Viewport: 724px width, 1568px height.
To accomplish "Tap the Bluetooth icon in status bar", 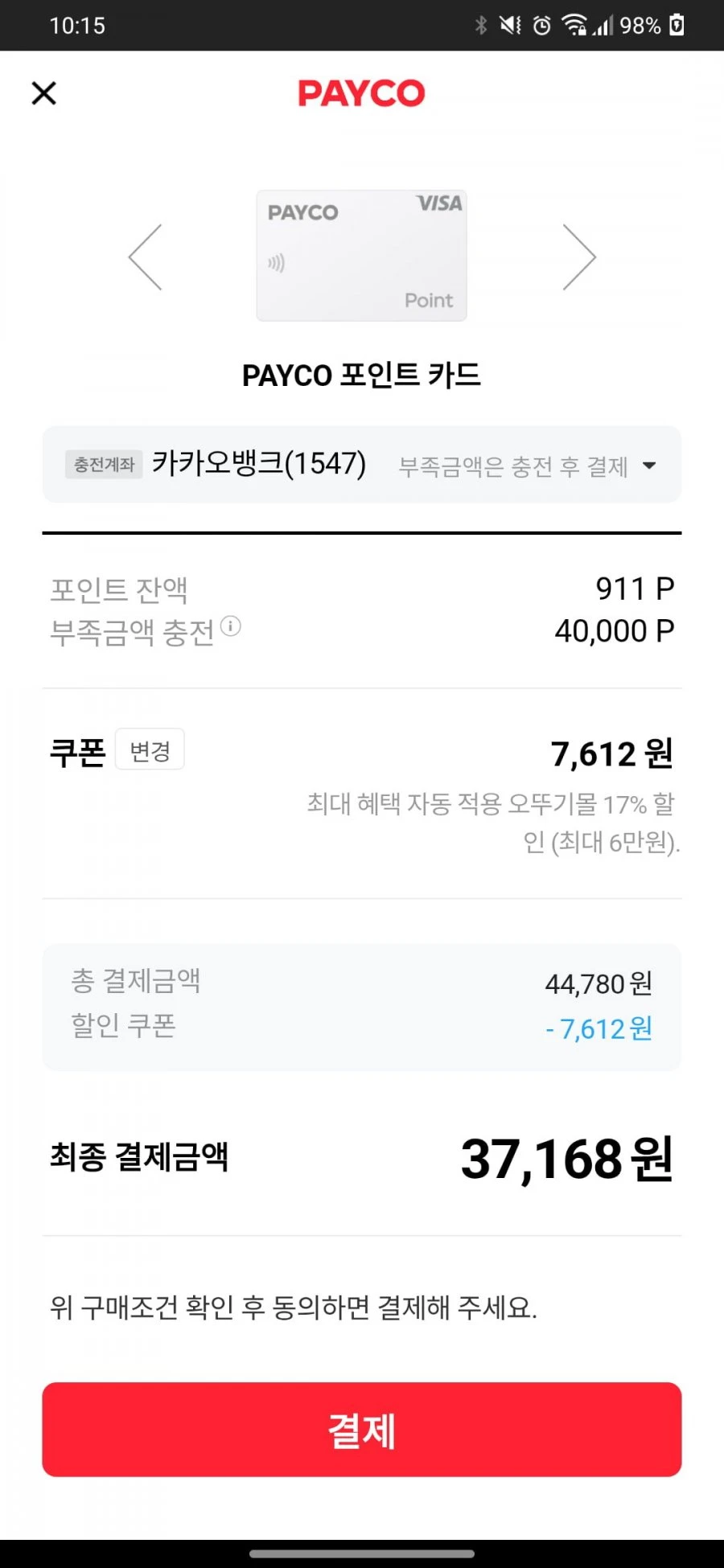I will click(481, 25).
